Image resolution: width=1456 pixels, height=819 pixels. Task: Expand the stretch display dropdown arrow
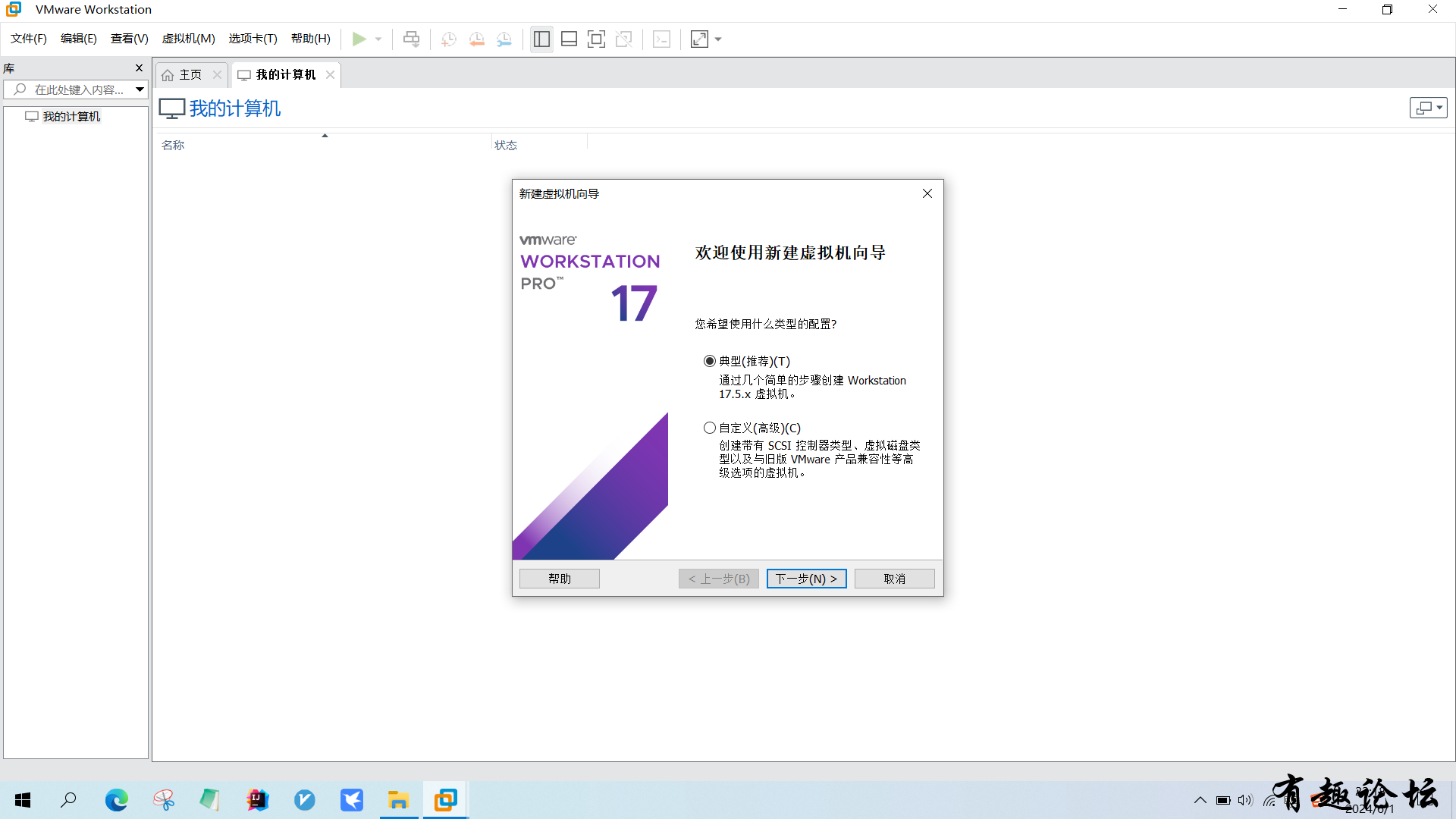click(718, 39)
